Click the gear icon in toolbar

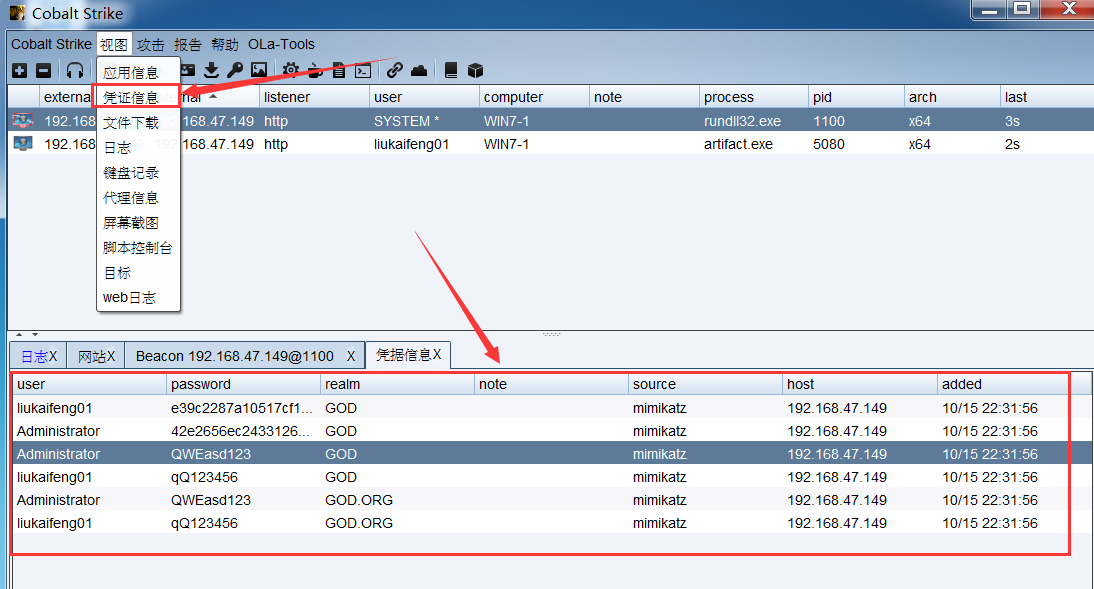[x=291, y=70]
